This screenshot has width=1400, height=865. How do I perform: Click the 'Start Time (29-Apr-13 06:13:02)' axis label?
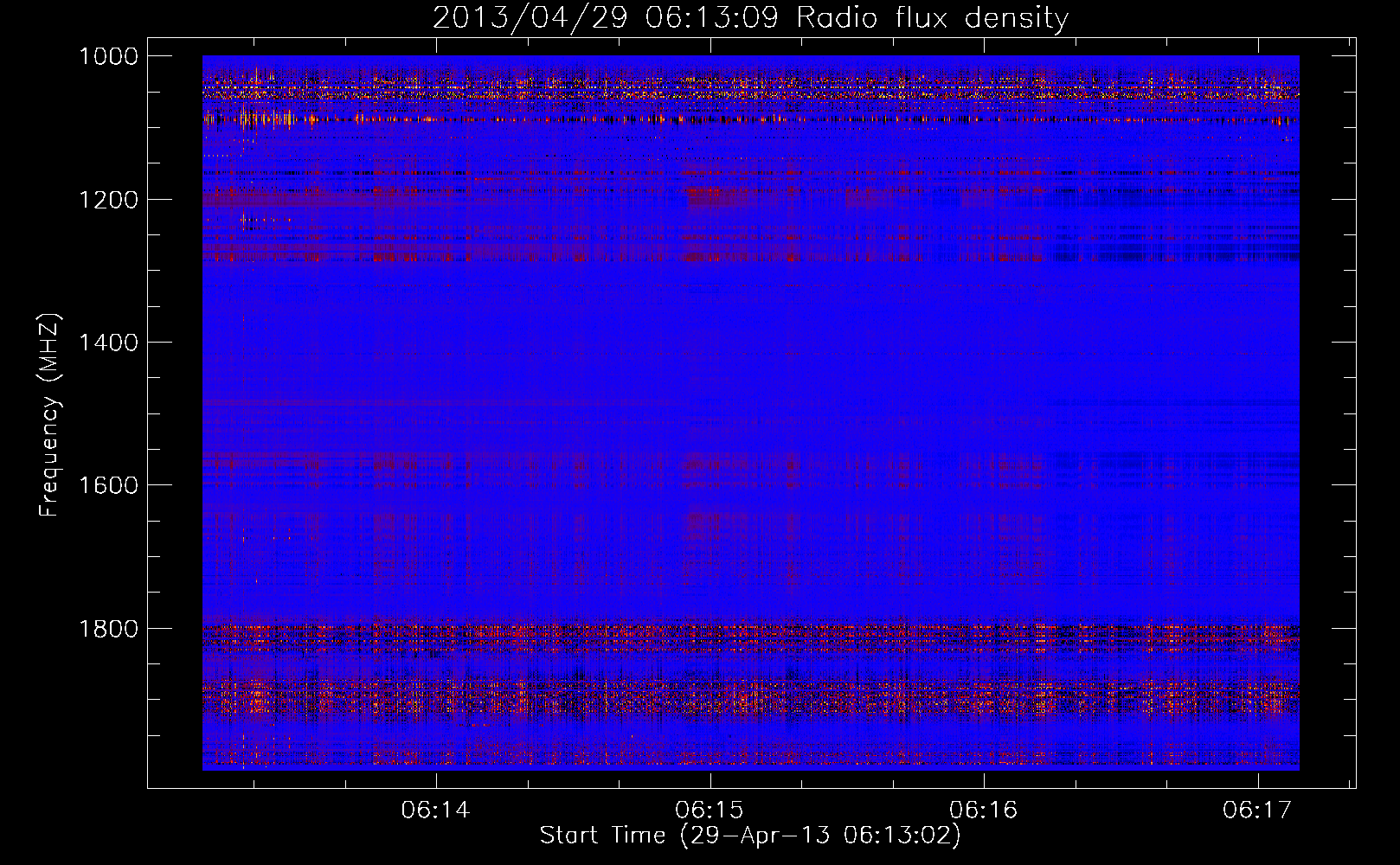pyautogui.click(x=750, y=836)
